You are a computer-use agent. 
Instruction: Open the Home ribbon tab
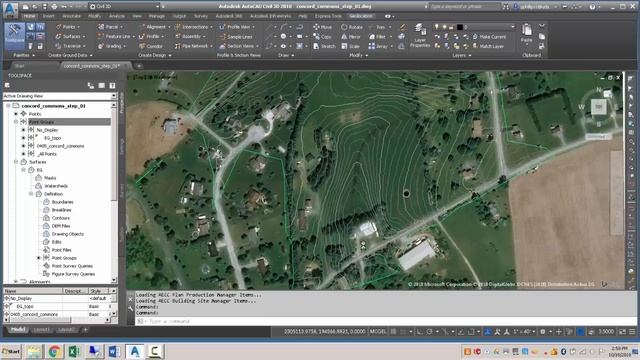click(29, 16)
